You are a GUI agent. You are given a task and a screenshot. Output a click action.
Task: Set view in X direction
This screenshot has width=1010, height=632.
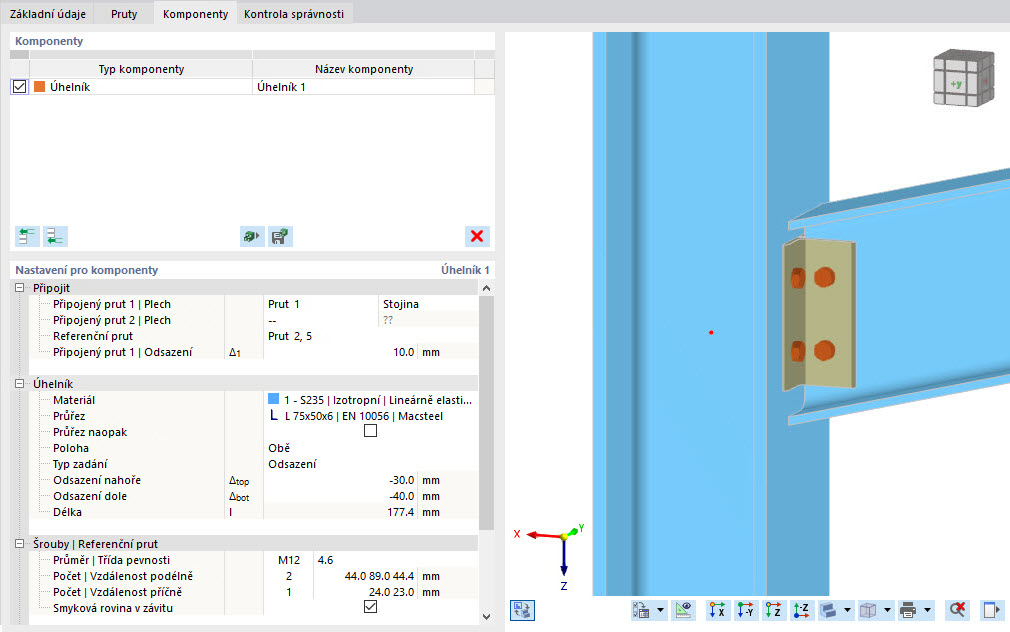pyautogui.click(x=717, y=609)
